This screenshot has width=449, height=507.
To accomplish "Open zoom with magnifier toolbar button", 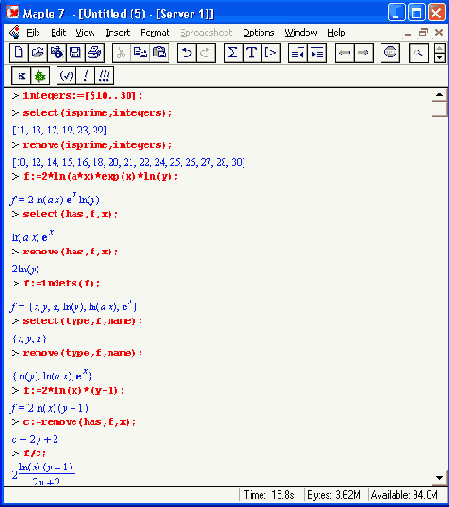I will (x=418, y=53).
